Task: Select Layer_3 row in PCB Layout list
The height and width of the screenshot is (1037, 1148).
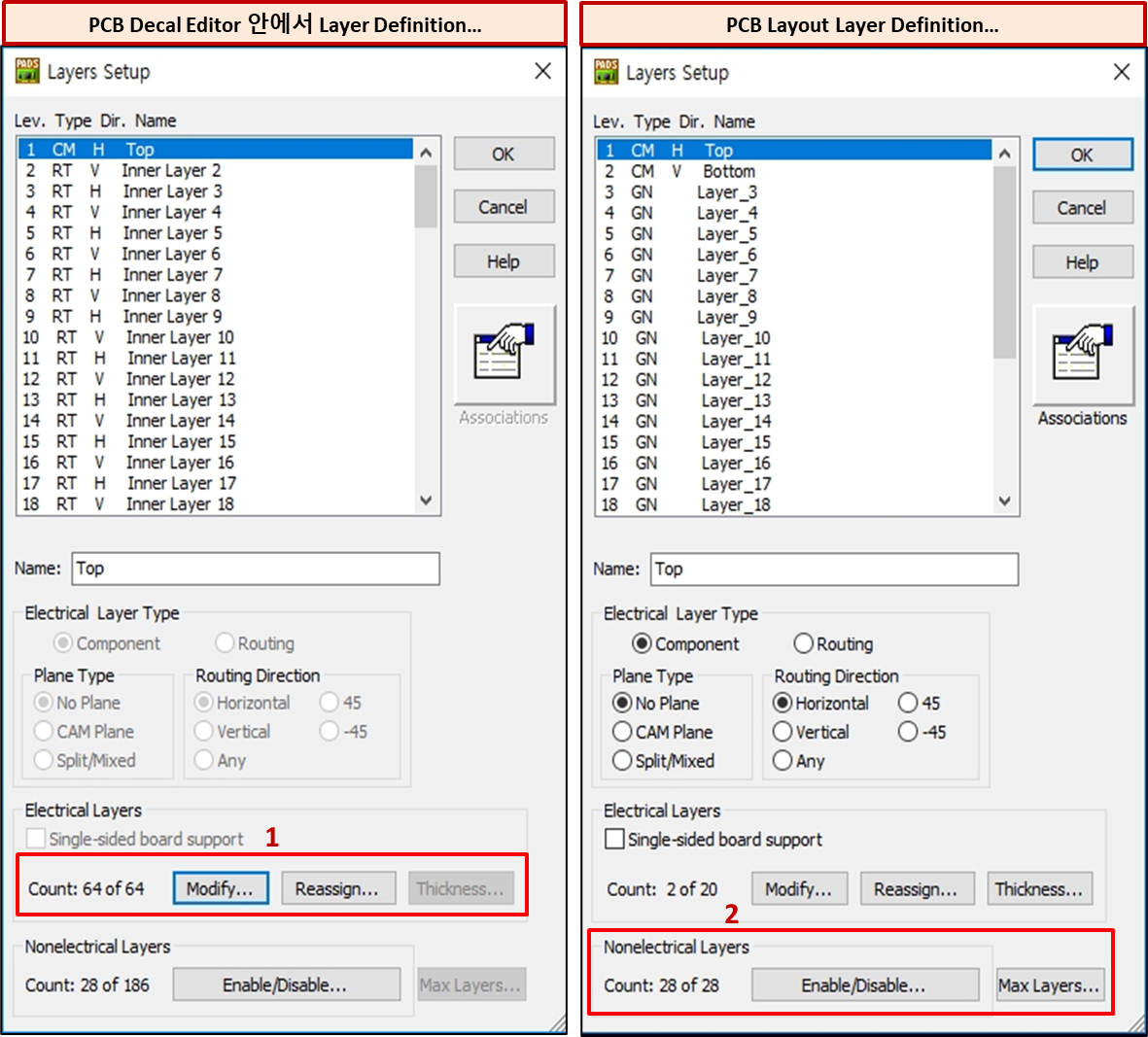Action: coord(794,191)
